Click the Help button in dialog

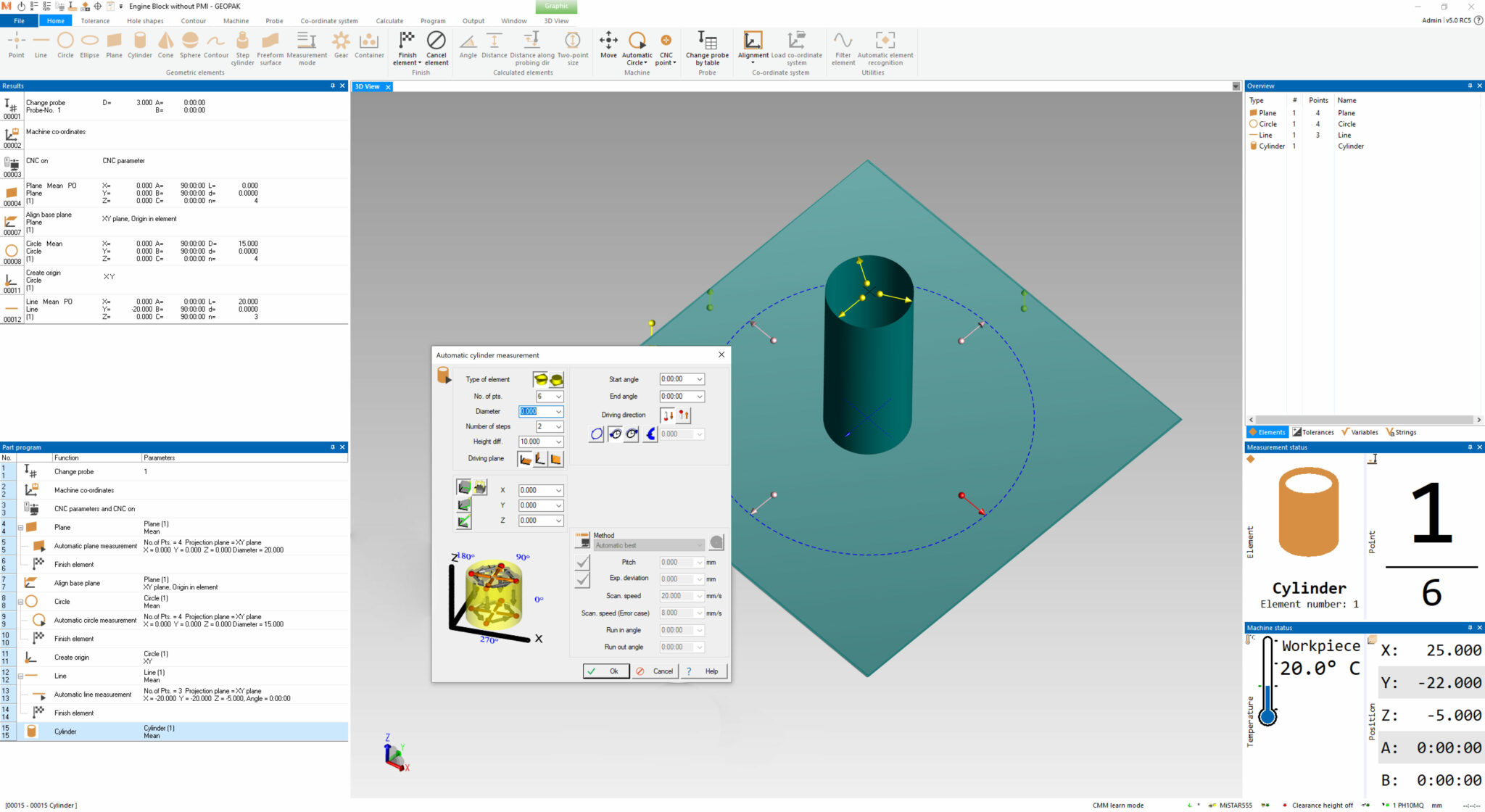tap(704, 671)
